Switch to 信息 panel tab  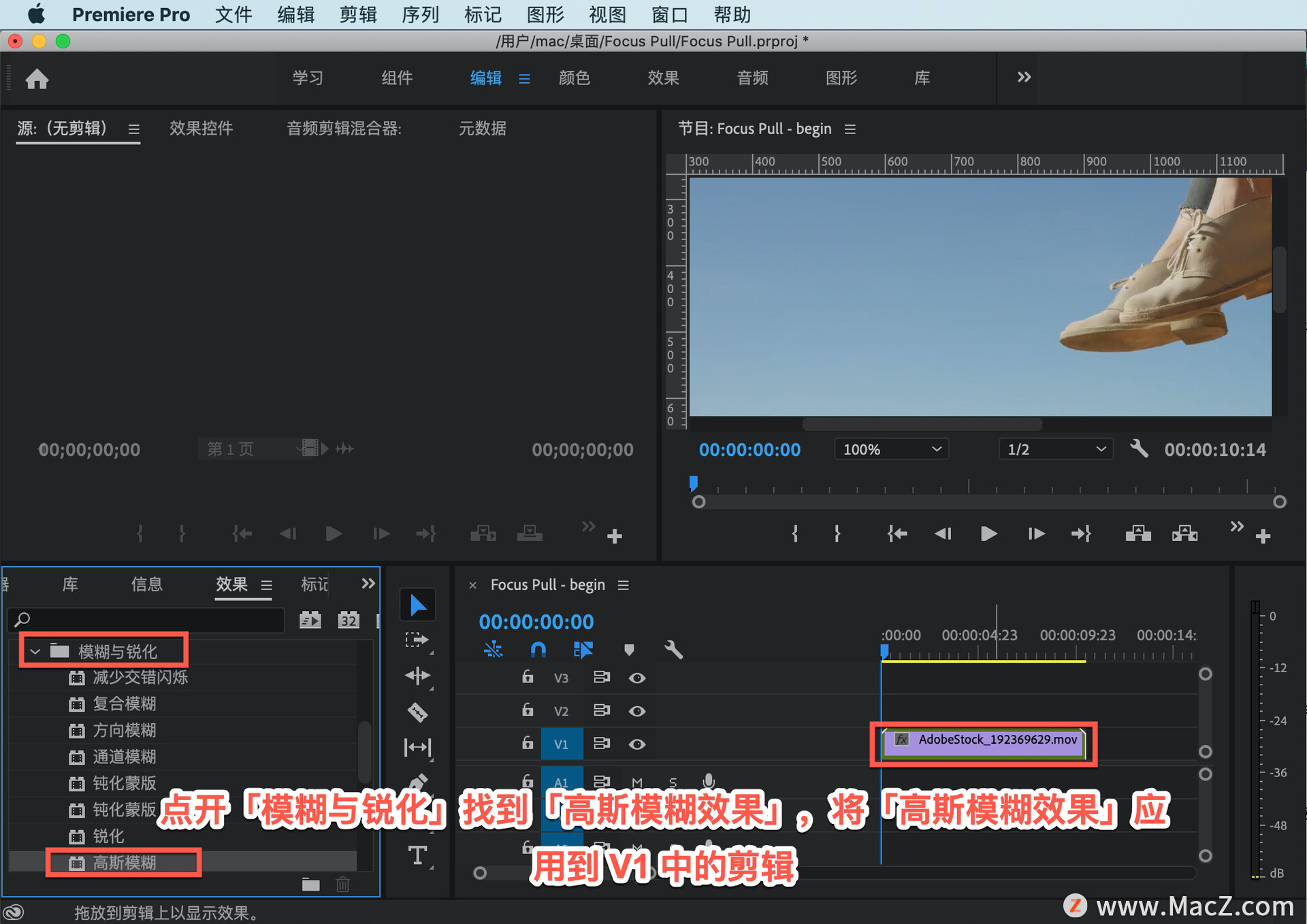click(146, 584)
